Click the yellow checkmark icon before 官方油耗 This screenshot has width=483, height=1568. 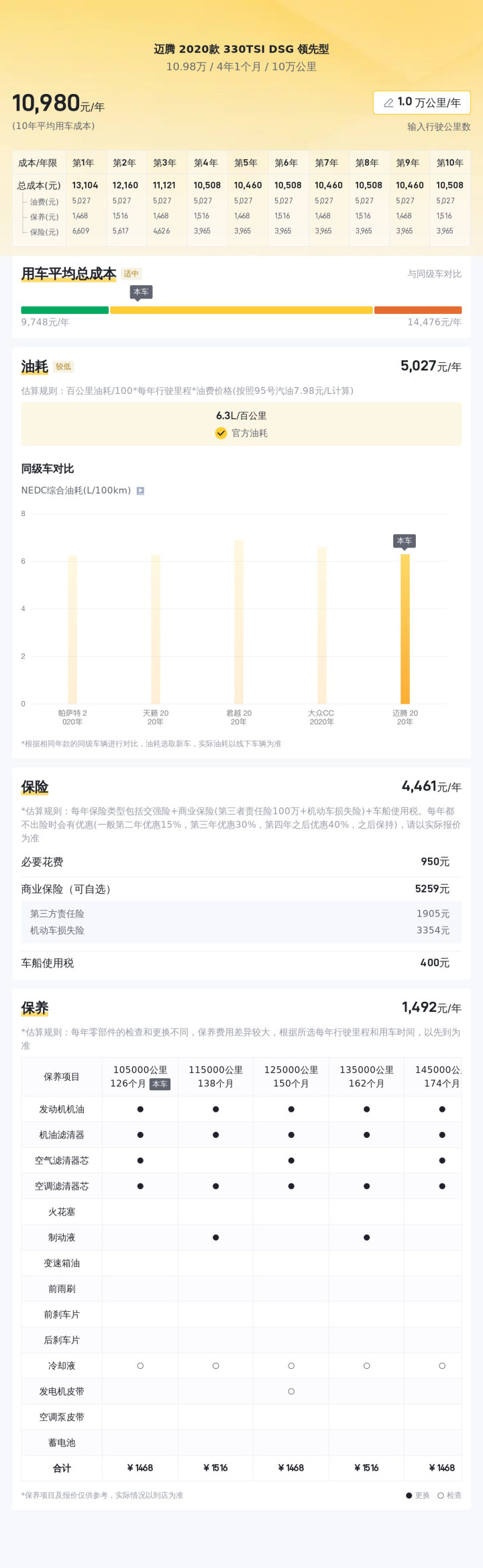[221, 433]
